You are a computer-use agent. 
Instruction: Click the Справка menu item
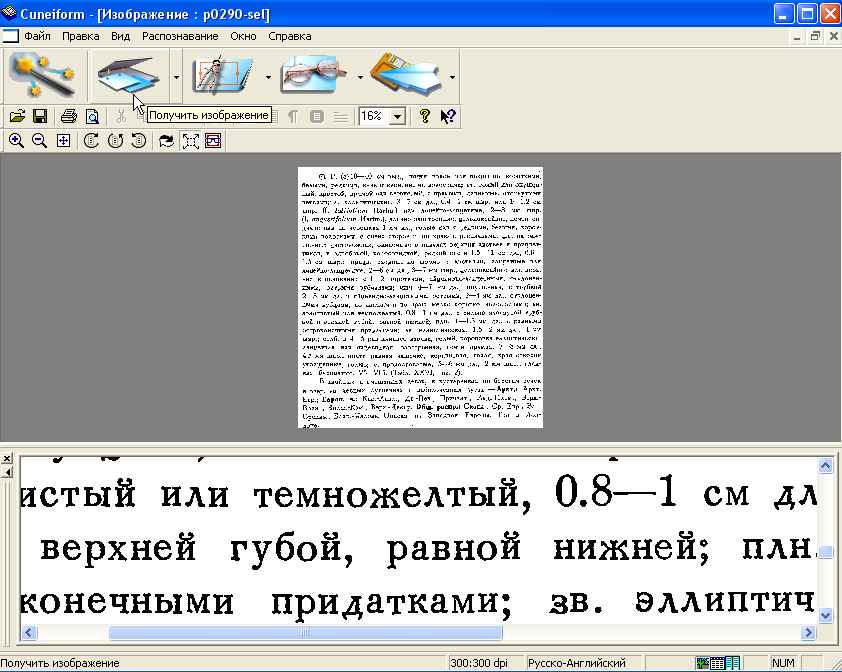pos(290,36)
